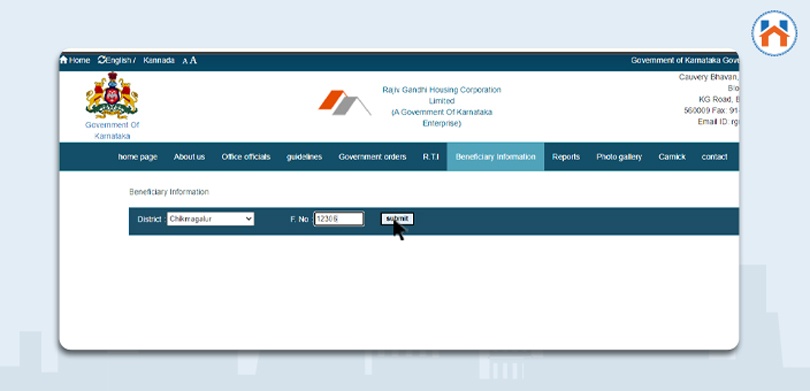The image size is (810, 391).
Task: Open the About us menu
Action: pos(189,157)
